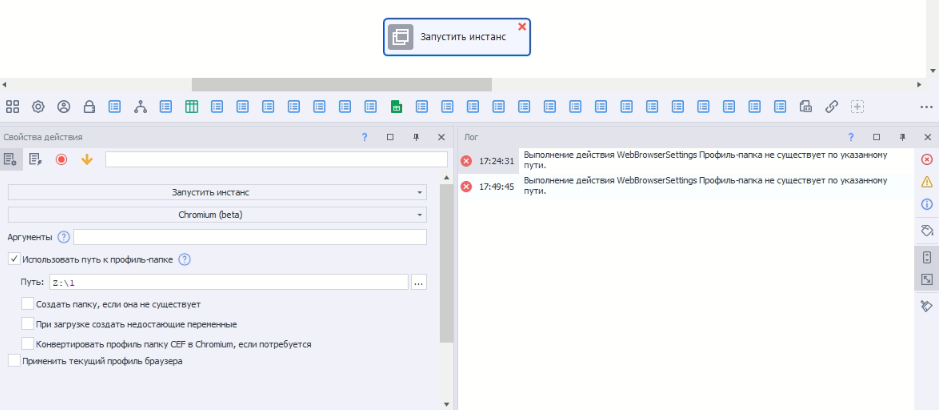
Task: Open the gear settings icon in toolbar
Action: pyautogui.click(x=38, y=107)
